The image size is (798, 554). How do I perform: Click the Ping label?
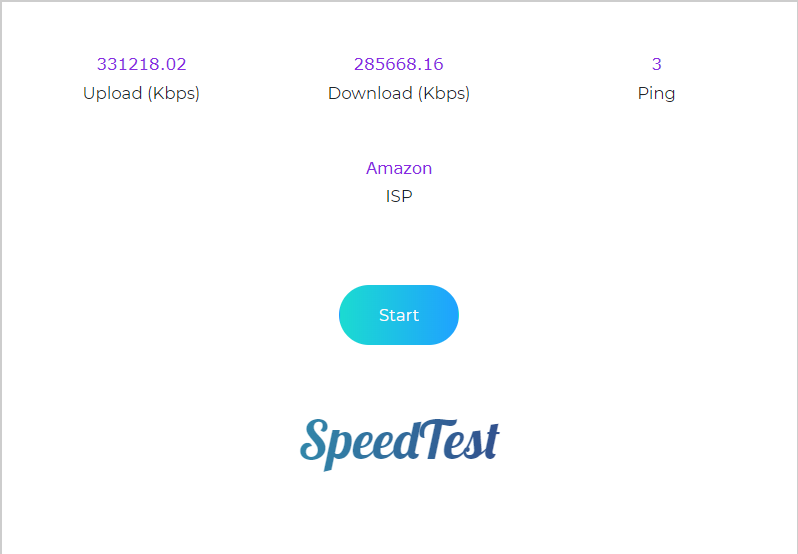coord(657,94)
